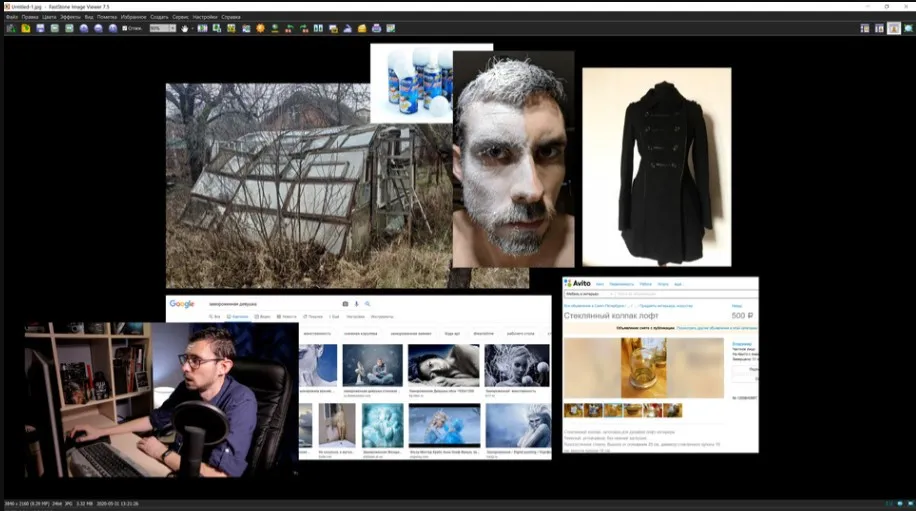Click the printer icon in toolbar

pyautogui.click(x=376, y=28)
